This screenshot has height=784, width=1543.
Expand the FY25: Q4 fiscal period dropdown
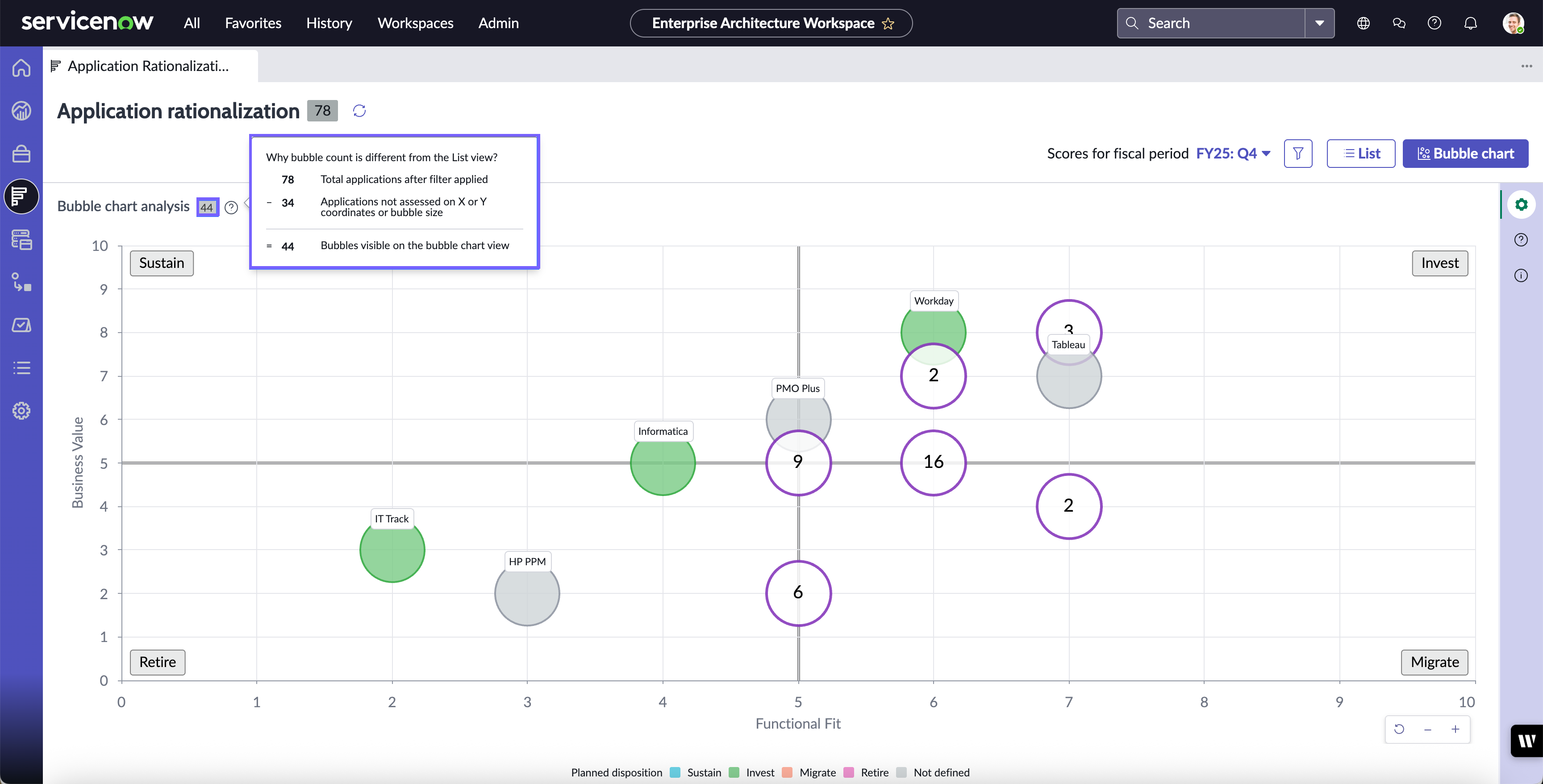1233,153
